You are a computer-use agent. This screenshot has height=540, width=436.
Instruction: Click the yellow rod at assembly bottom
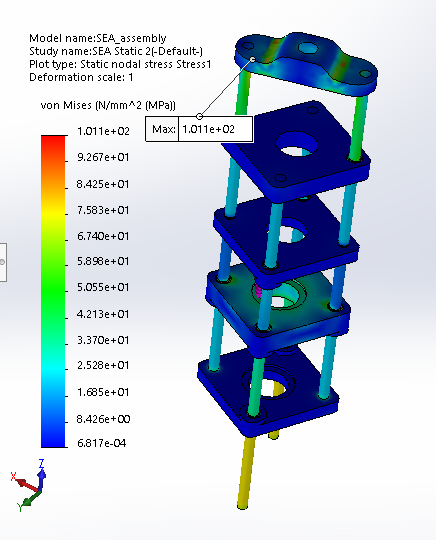[x=246, y=472]
